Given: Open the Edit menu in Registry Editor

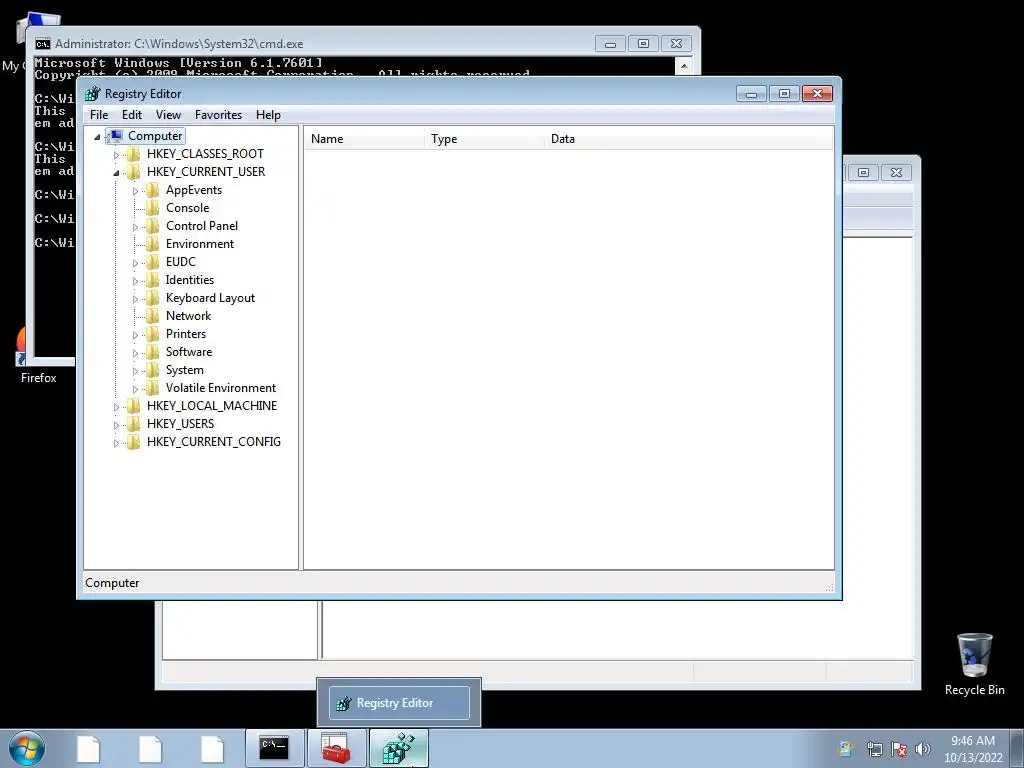Looking at the screenshot, I should pos(132,115).
